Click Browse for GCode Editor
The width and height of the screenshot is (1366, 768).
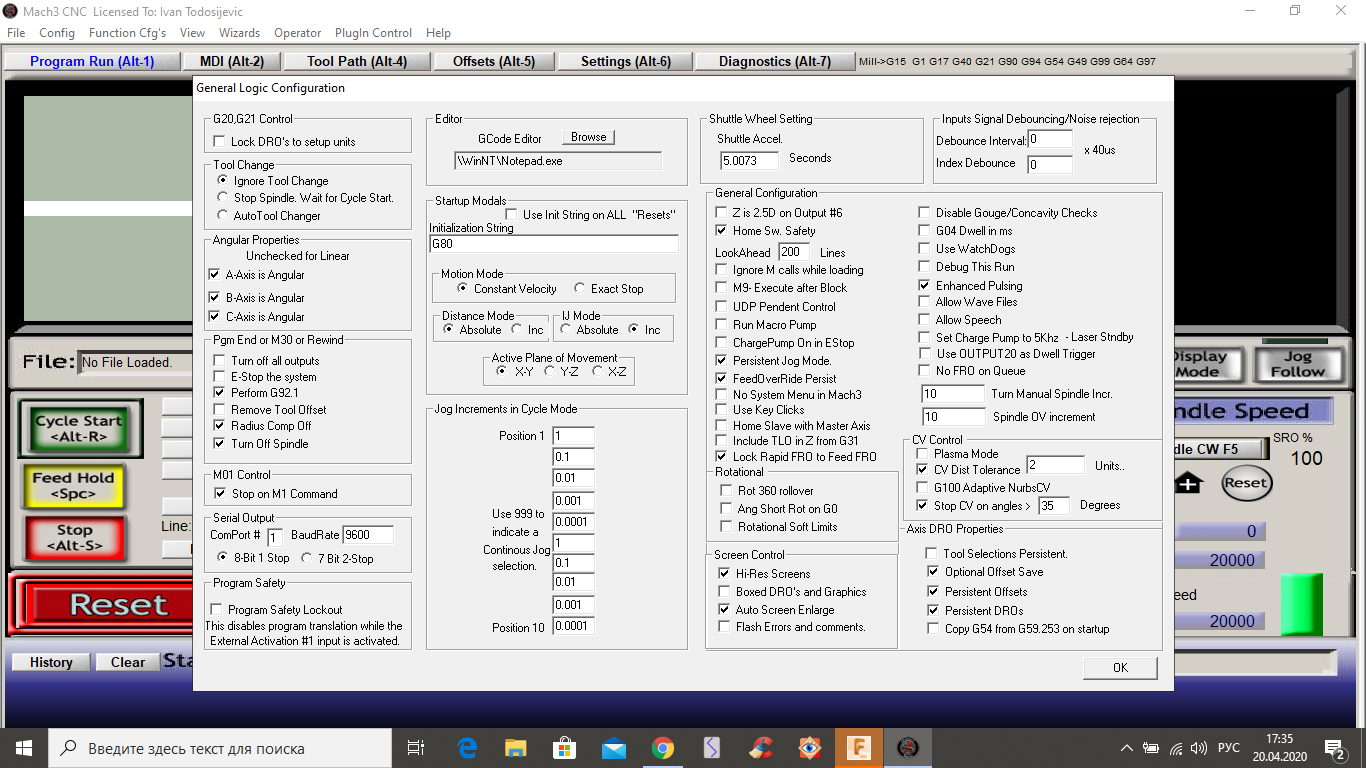tap(588, 137)
